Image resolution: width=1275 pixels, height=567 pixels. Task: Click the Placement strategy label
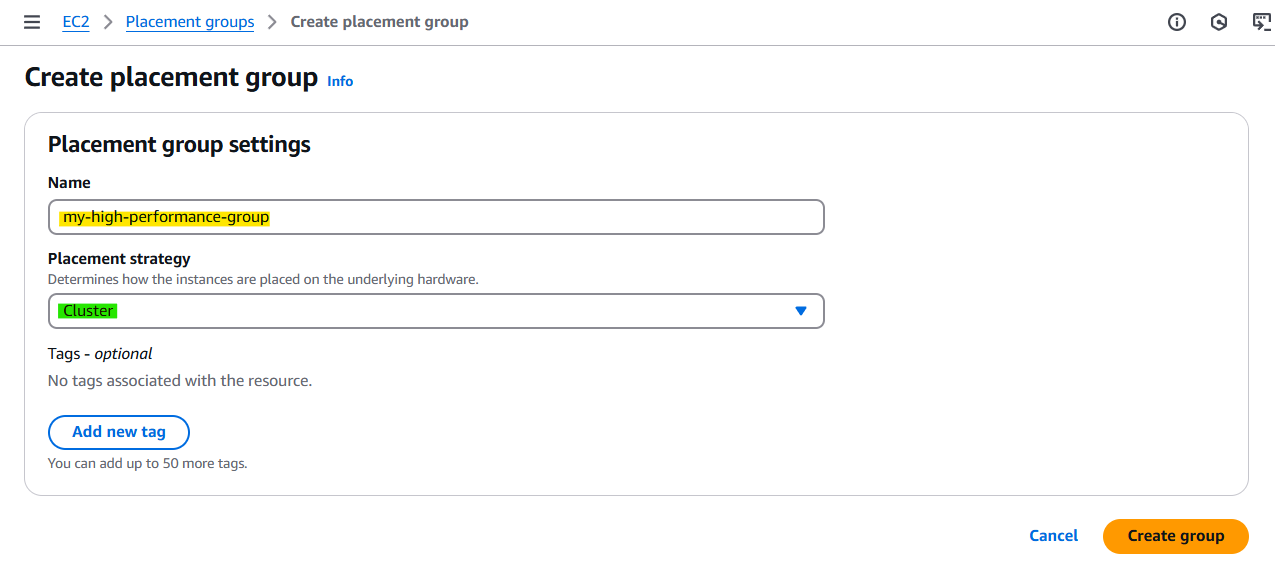[x=119, y=259]
